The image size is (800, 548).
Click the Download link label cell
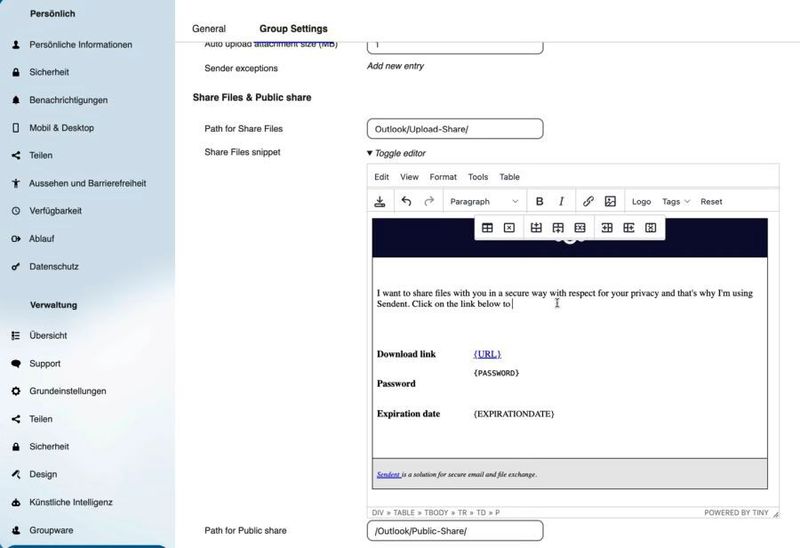[x=406, y=354]
